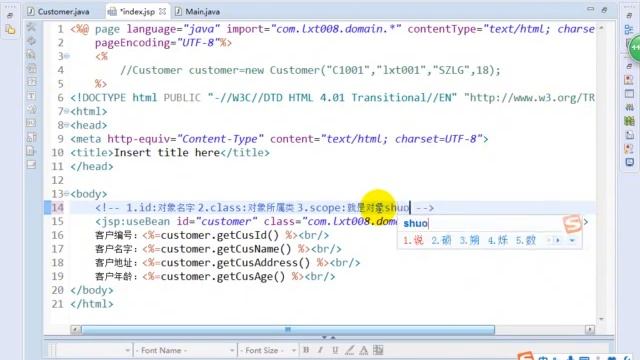
Task: Click 'customer.getCusId()' on line 16
Action: pos(220,235)
